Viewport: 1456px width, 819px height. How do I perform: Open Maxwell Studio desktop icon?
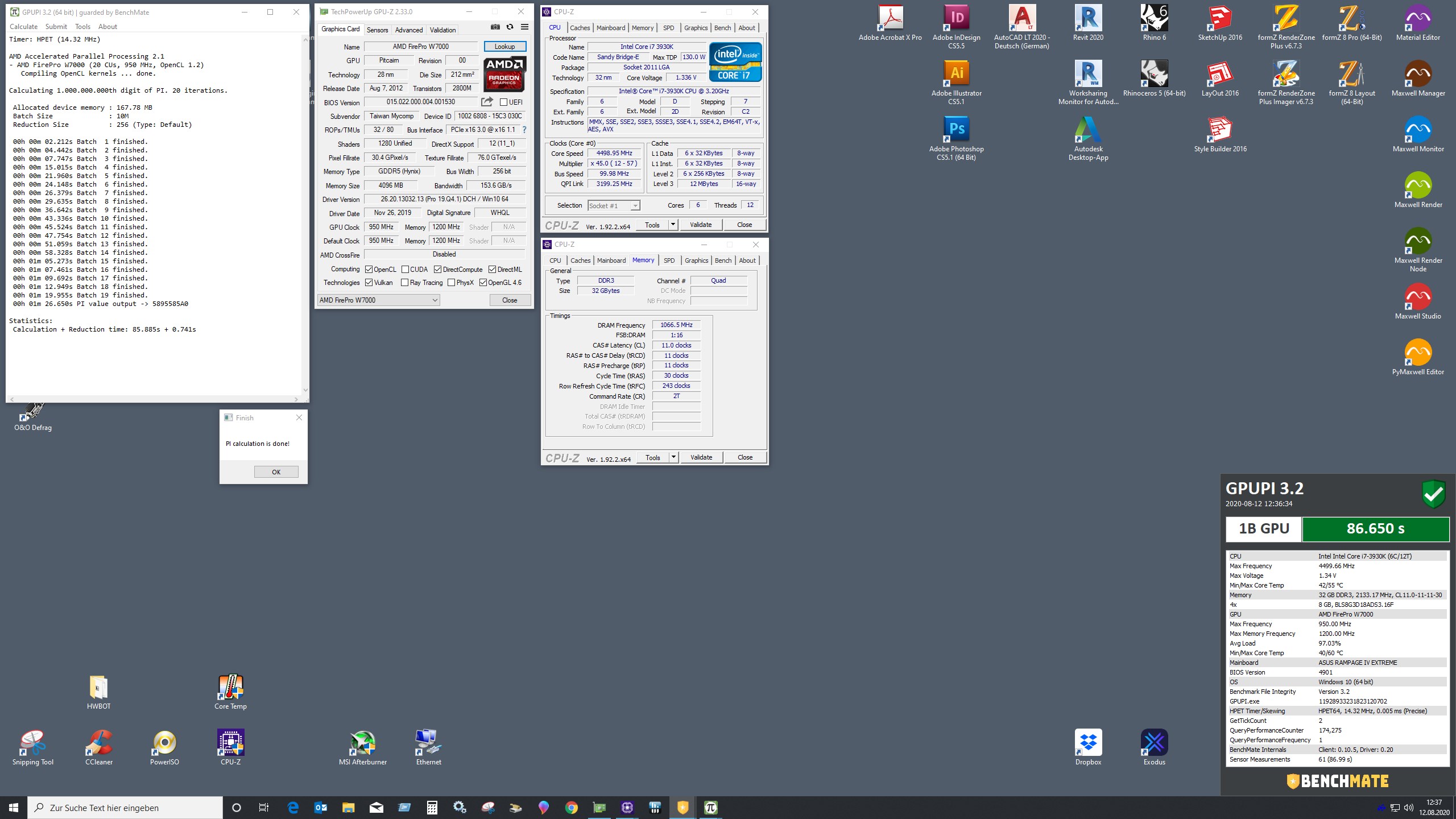1418,302
